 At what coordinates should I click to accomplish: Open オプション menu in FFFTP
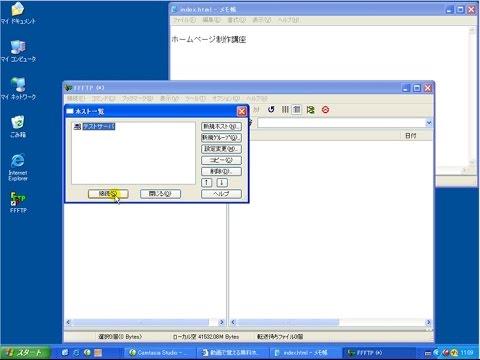pos(226,99)
